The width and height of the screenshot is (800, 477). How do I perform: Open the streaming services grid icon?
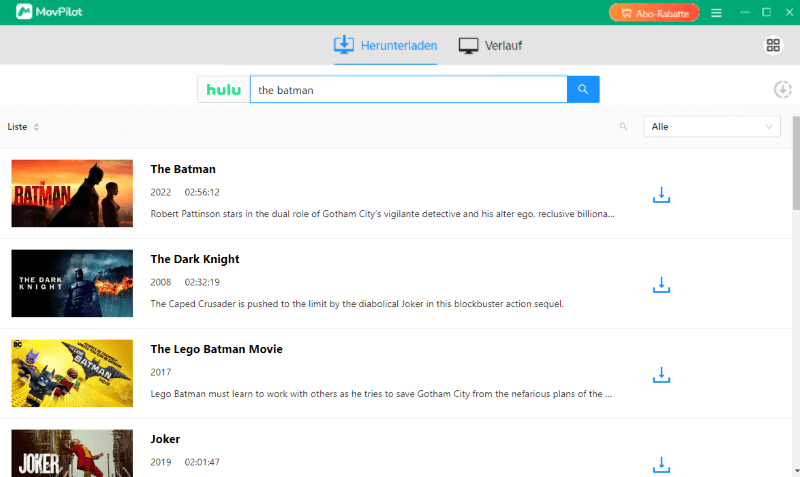[773, 45]
